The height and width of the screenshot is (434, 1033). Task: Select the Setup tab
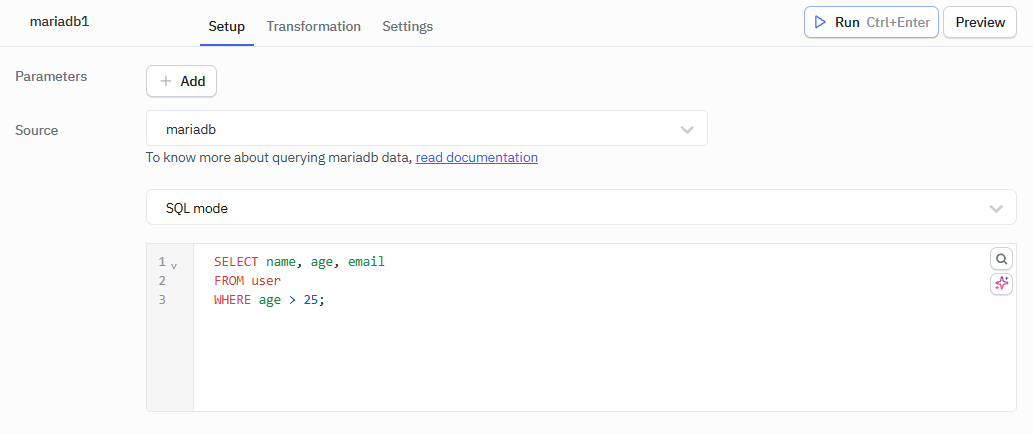pyautogui.click(x=226, y=26)
